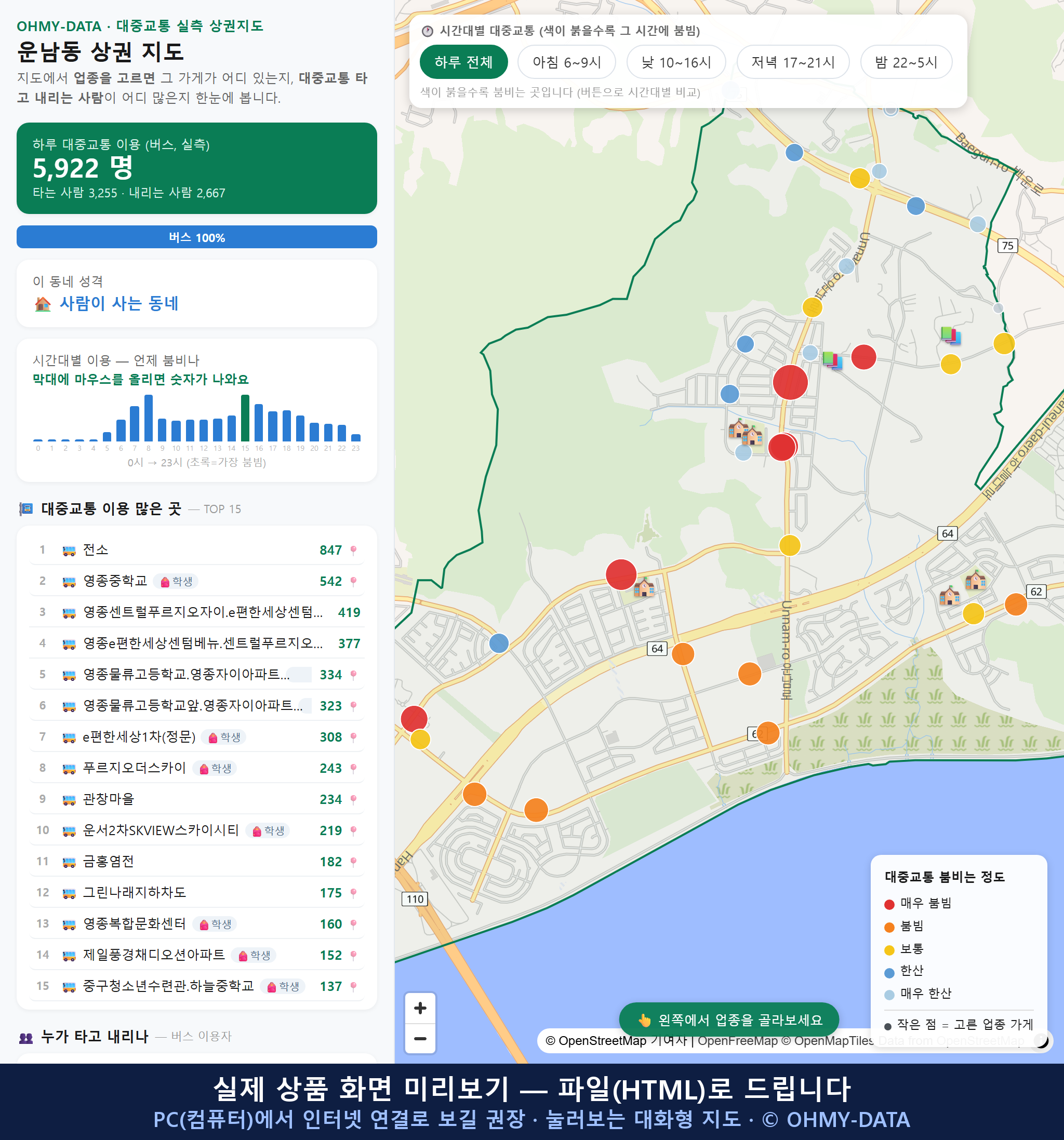Select row 4 영종e편한세상센텀베뉴.센트럴푸르지오

tap(197, 643)
